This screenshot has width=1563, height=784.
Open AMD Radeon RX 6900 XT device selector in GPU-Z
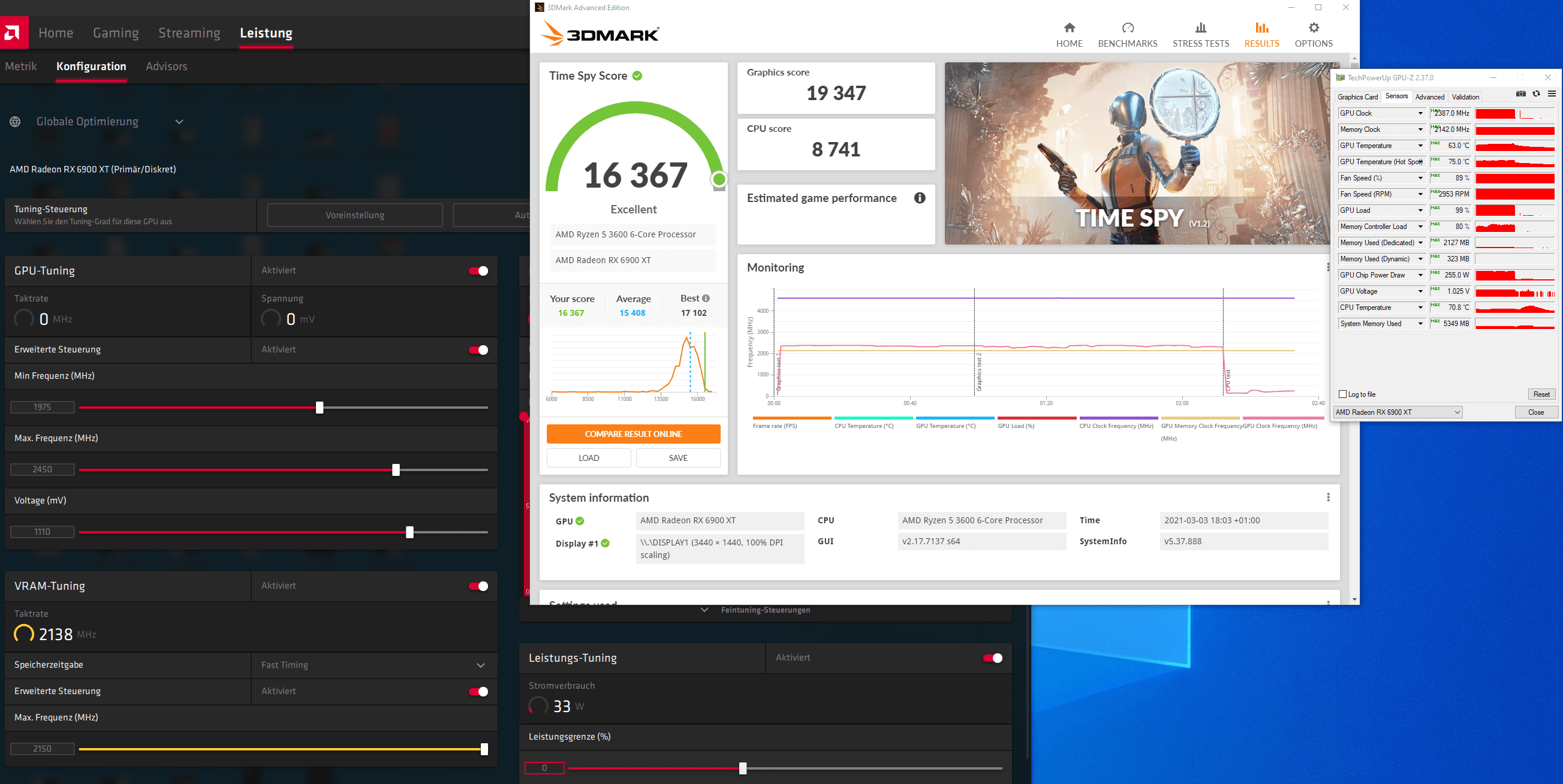point(1398,412)
